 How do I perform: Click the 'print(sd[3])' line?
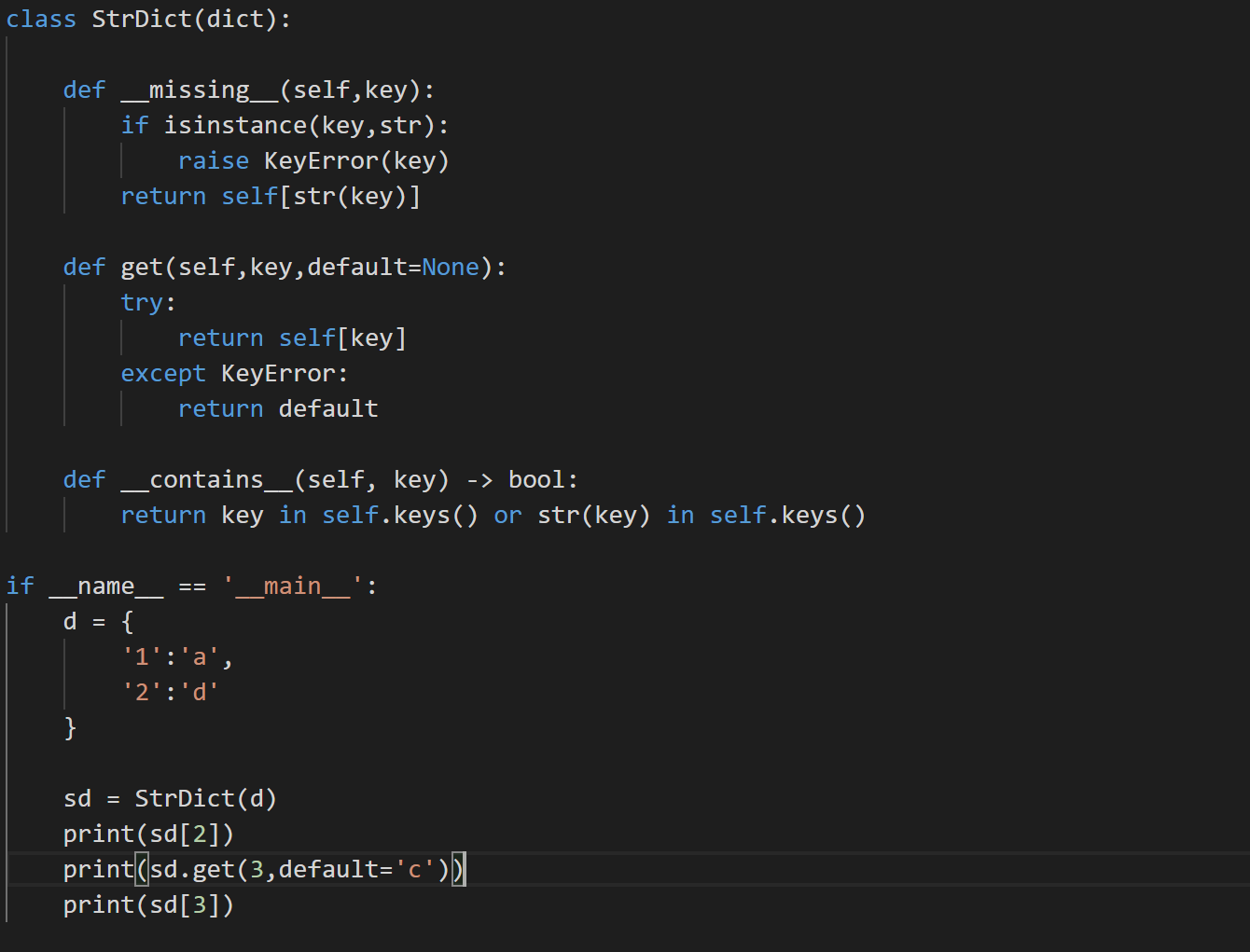148,905
